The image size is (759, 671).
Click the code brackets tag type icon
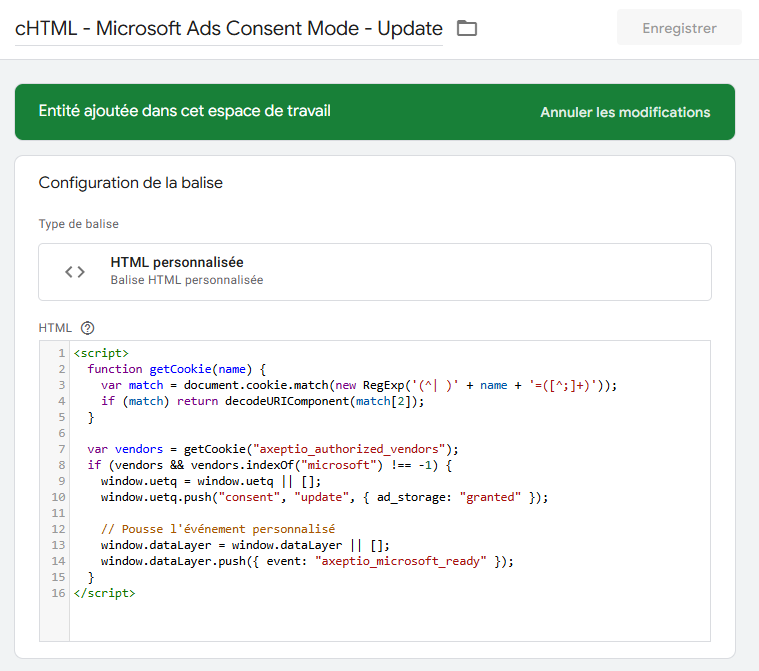(75, 272)
